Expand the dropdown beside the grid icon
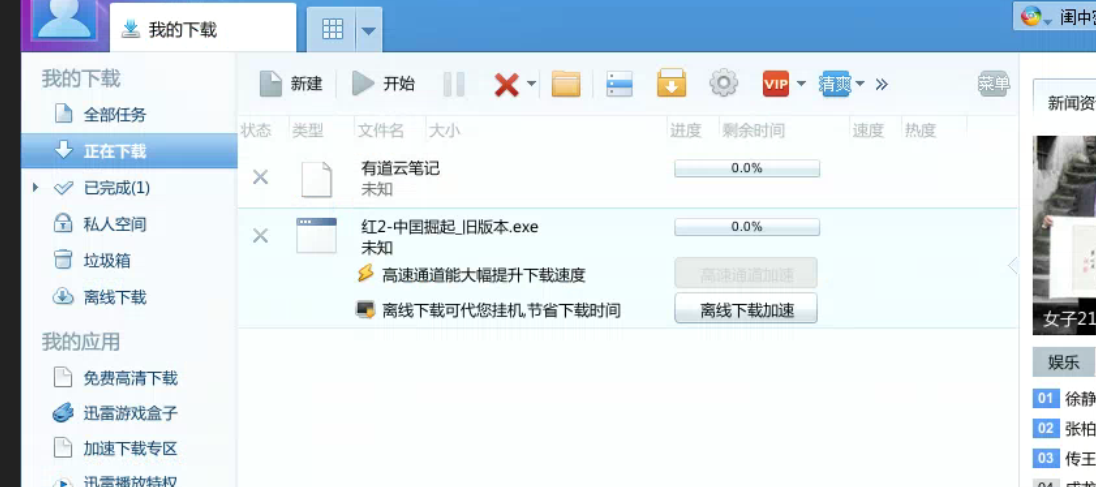The image size is (1096, 487). pyautogui.click(x=368, y=30)
